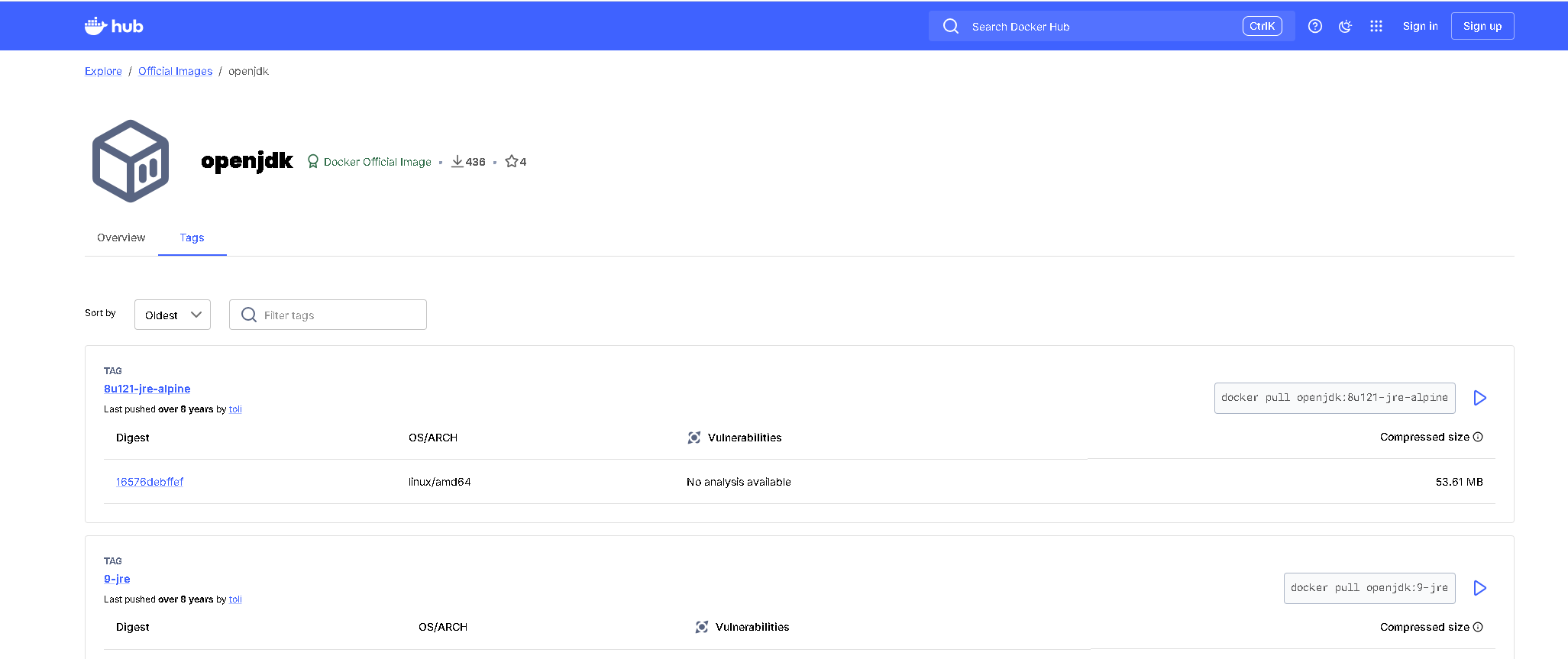This screenshot has width=1568, height=659.
Task: Click the Sign up button
Action: [1482, 26]
